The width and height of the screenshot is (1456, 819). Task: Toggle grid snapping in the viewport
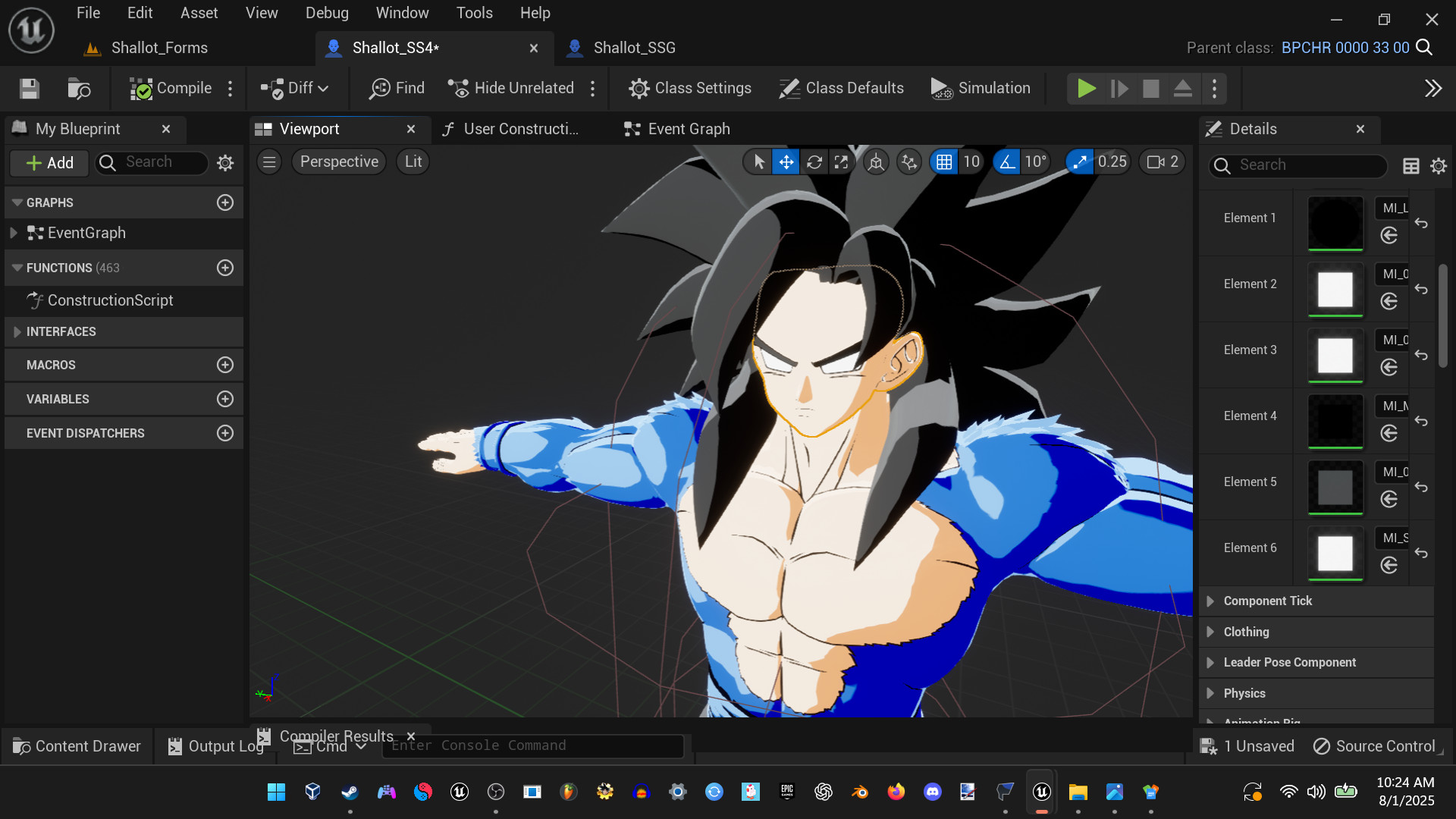(x=943, y=162)
